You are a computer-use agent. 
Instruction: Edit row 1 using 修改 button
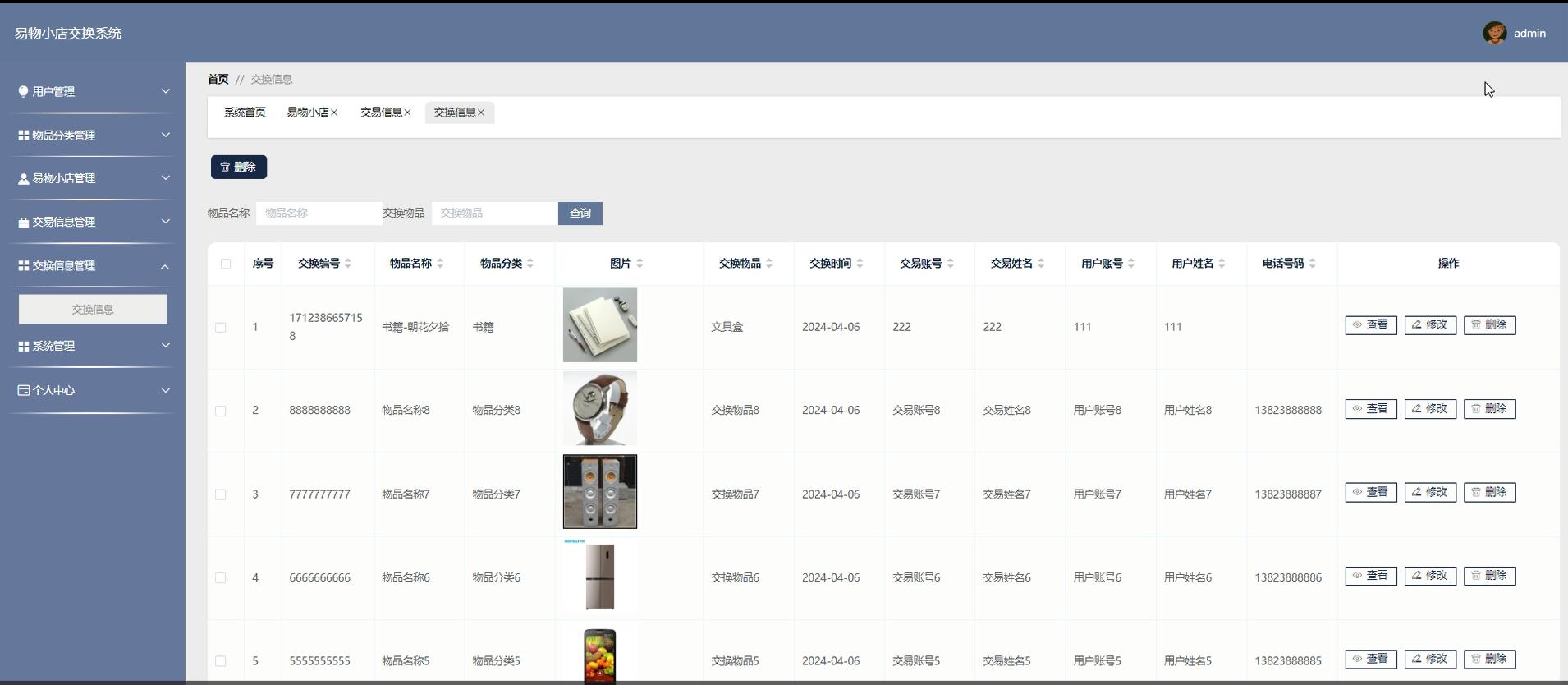click(x=1430, y=325)
